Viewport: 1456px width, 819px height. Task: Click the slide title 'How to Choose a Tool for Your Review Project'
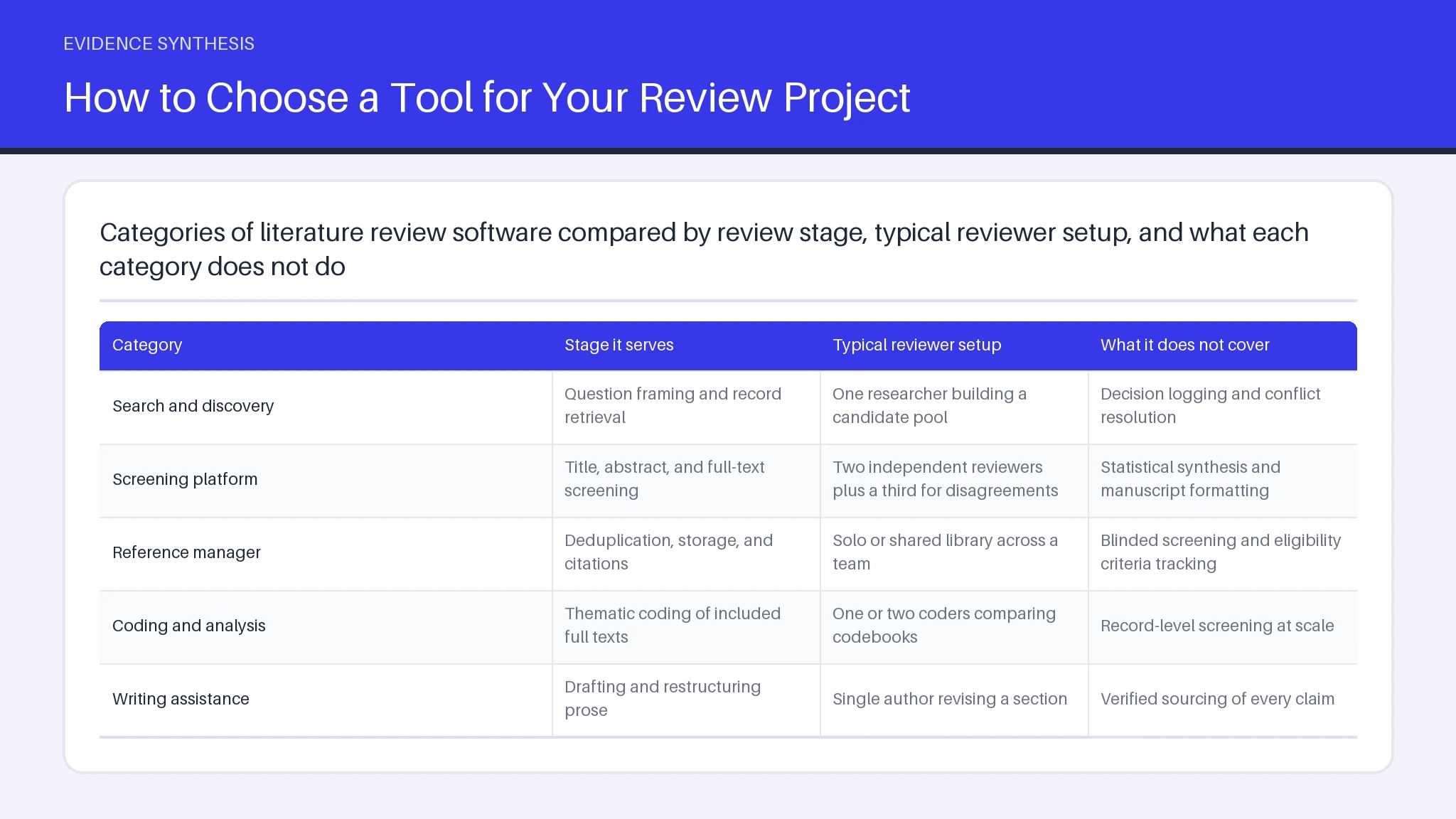pos(487,97)
